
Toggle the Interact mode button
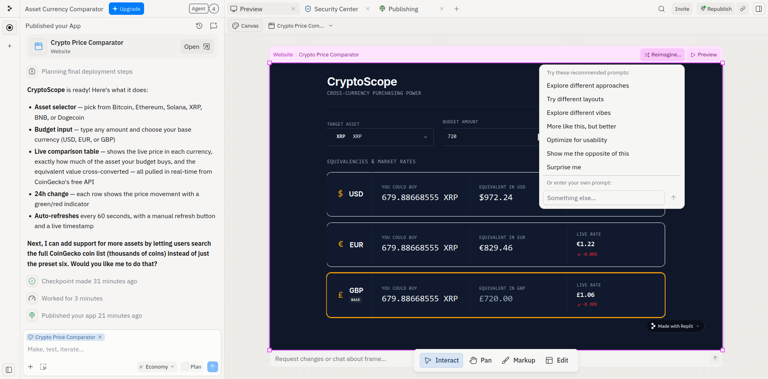tap(442, 360)
